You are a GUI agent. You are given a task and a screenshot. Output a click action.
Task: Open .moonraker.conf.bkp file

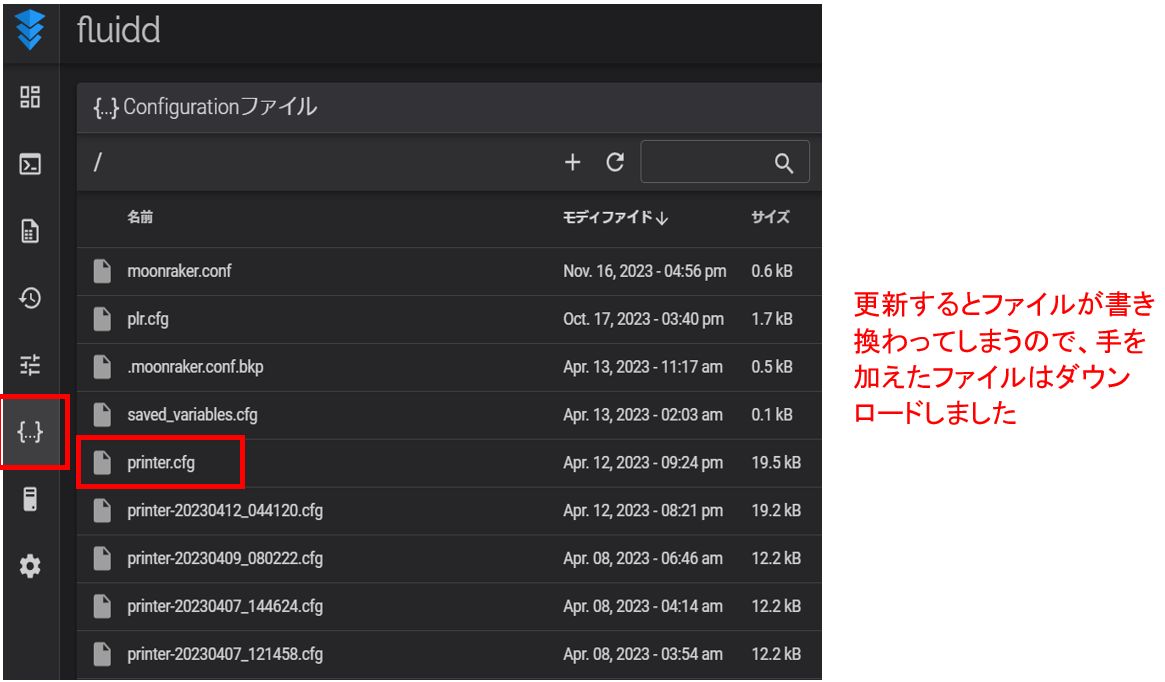195,367
